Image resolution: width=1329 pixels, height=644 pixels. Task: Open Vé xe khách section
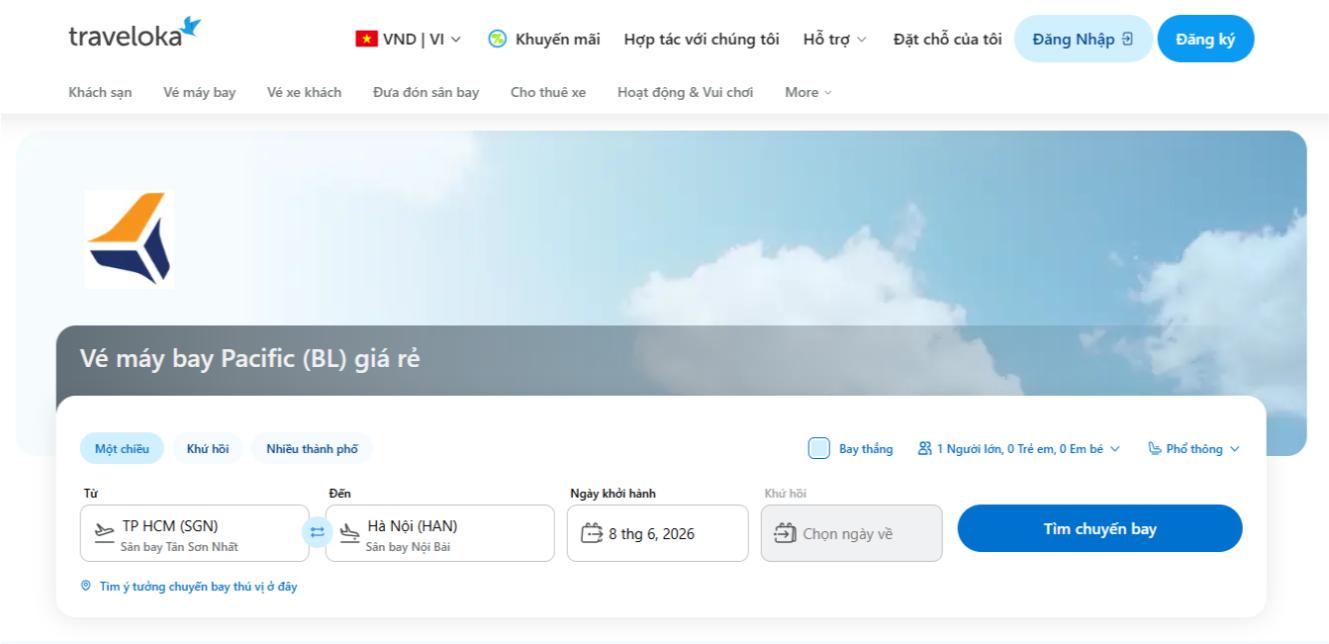point(304,93)
